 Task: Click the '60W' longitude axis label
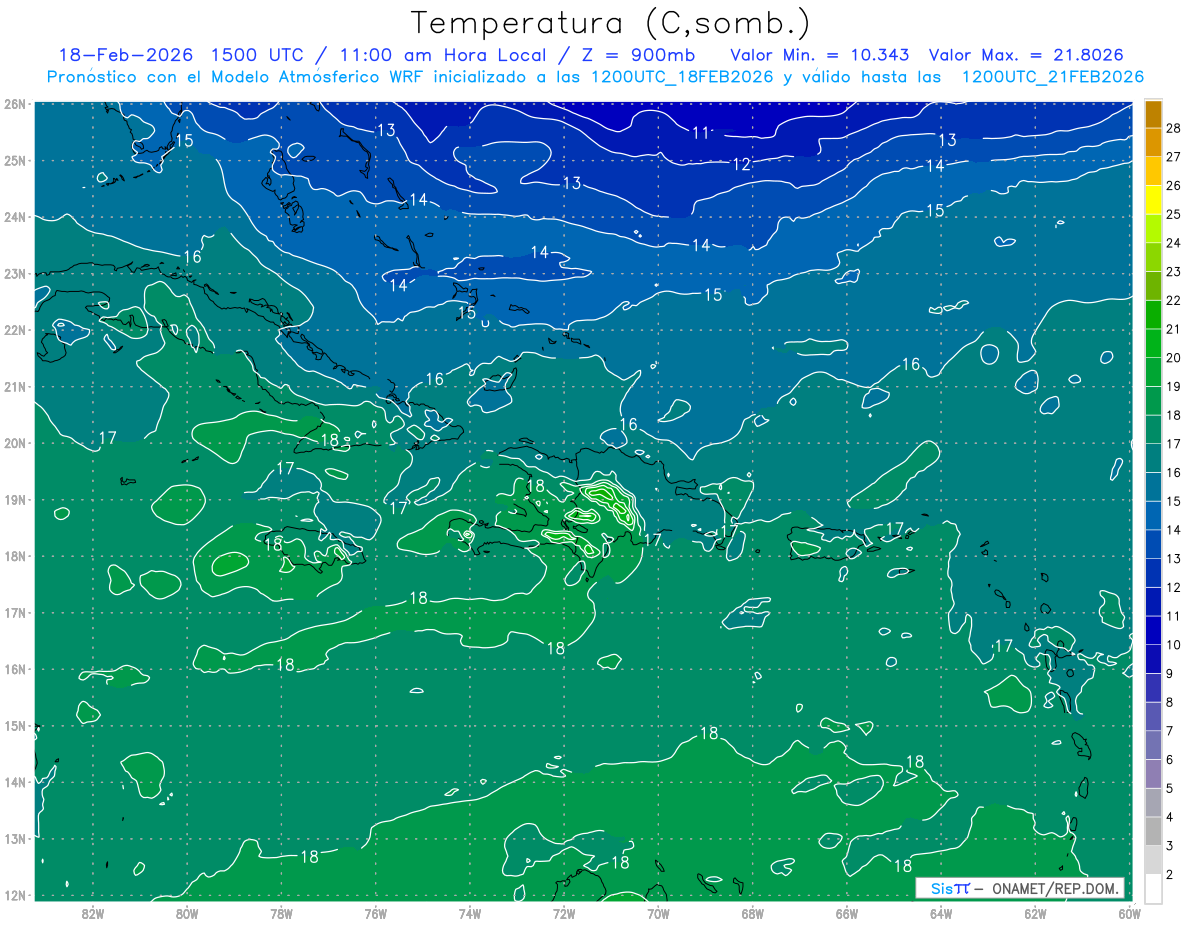(x=1130, y=913)
